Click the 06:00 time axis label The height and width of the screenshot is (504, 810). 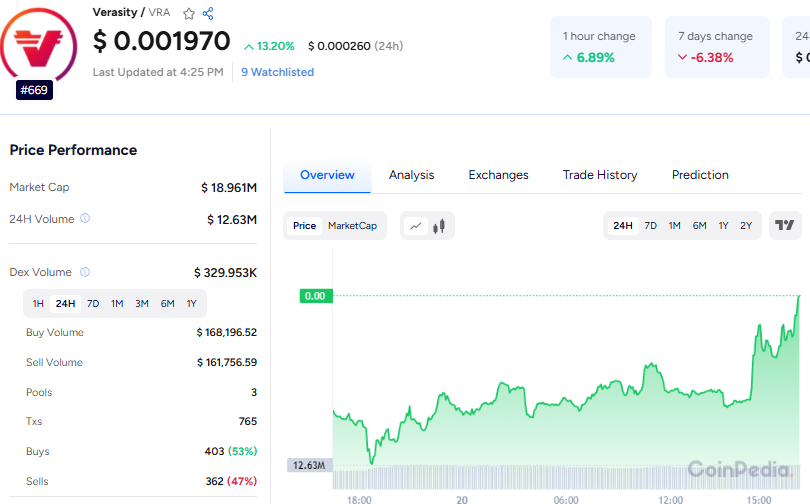click(x=566, y=499)
